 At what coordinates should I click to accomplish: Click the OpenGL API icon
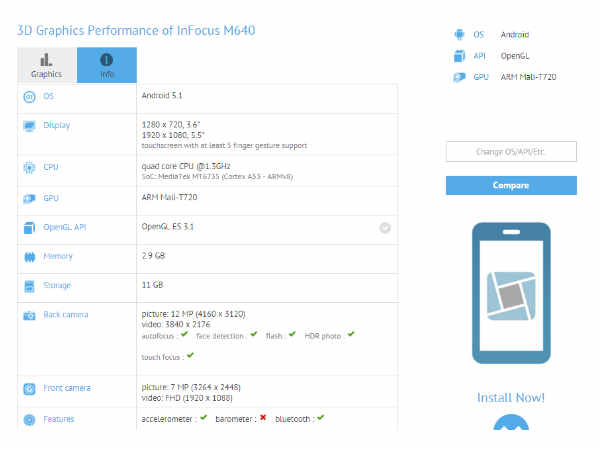point(29,228)
